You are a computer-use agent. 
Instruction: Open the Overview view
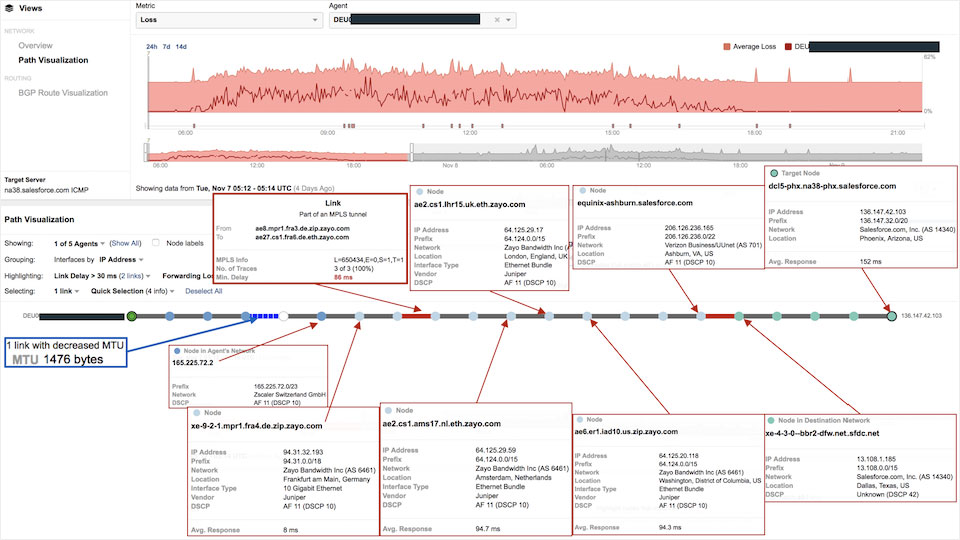point(35,46)
